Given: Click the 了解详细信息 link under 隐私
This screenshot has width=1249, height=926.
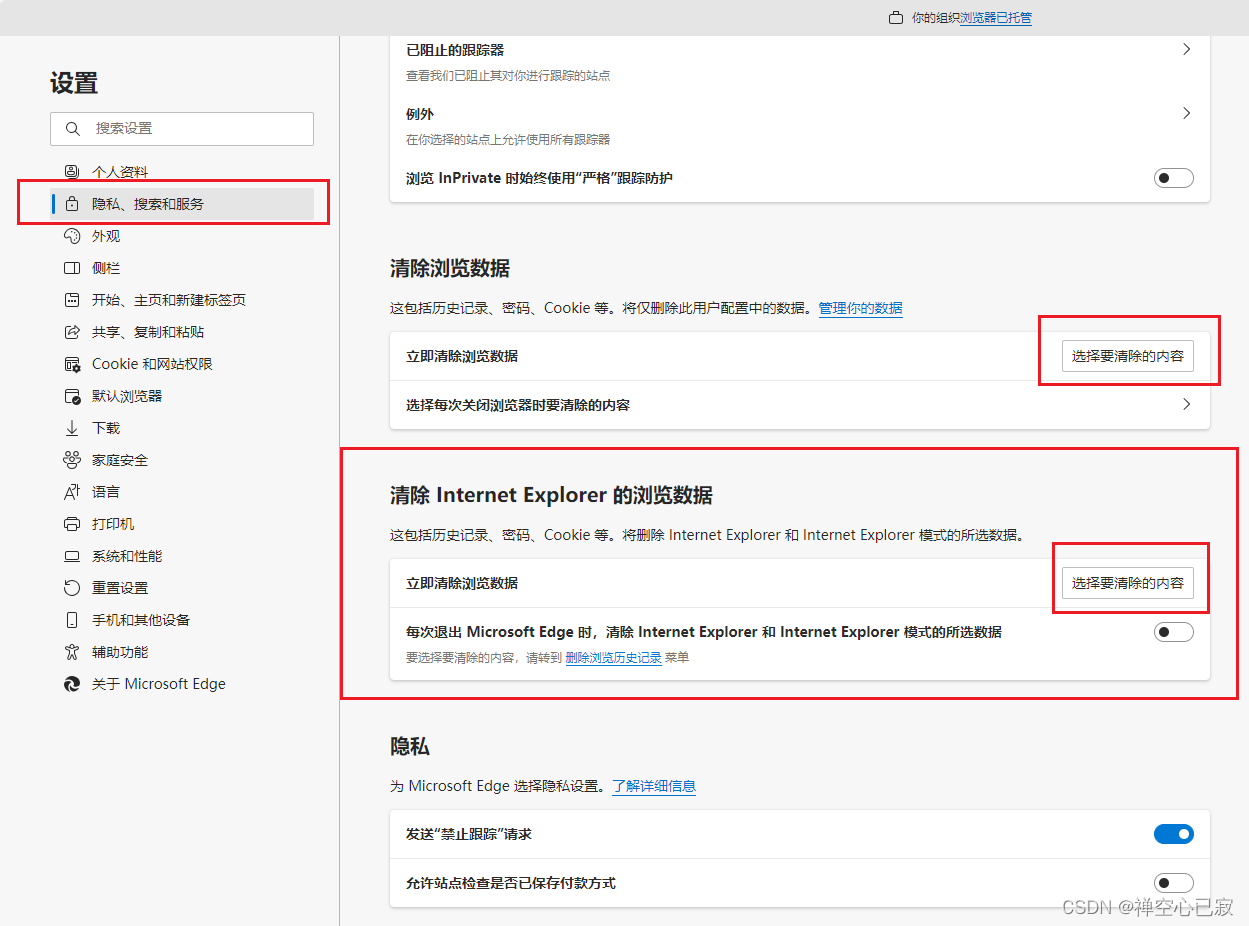Looking at the screenshot, I should point(654,786).
